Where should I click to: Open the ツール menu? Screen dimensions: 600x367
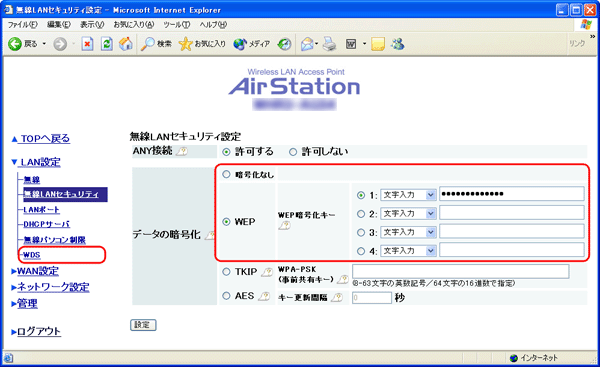(177, 25)
